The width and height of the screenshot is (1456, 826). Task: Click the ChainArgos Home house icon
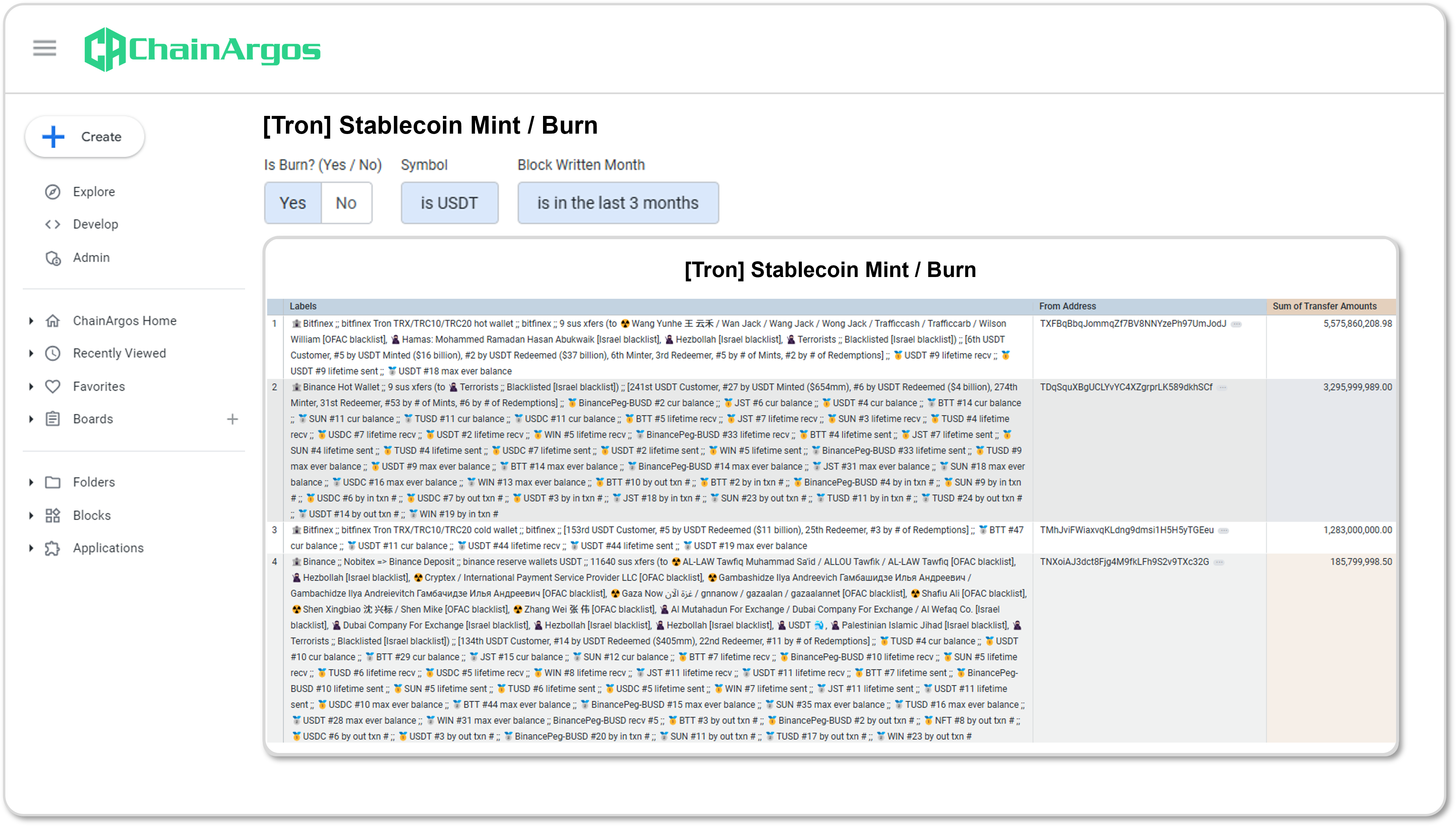click(53, 321)
